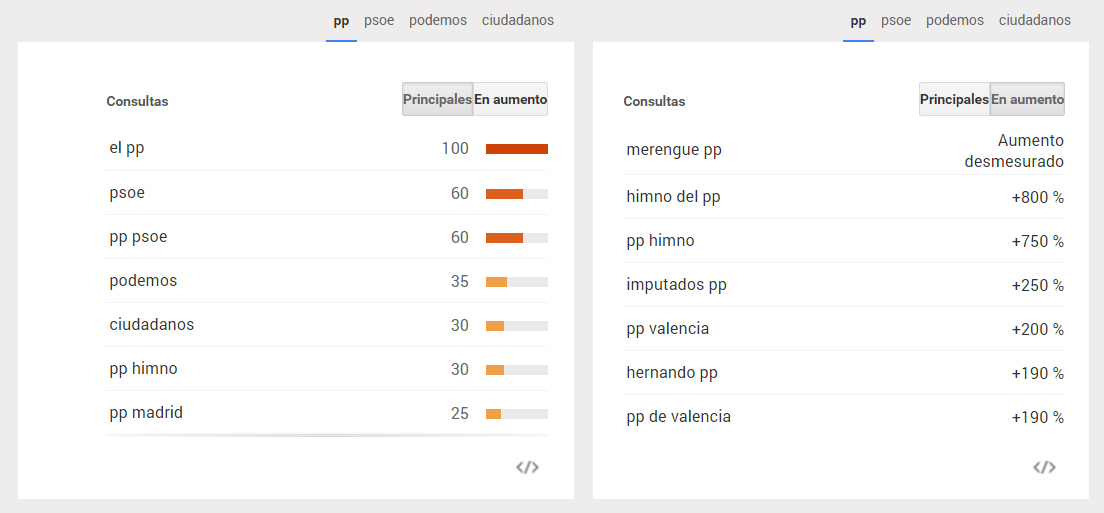
Task: Click the bar beside 'podemos' score 35
Action: pyautogui.click(x=516, y=282)
